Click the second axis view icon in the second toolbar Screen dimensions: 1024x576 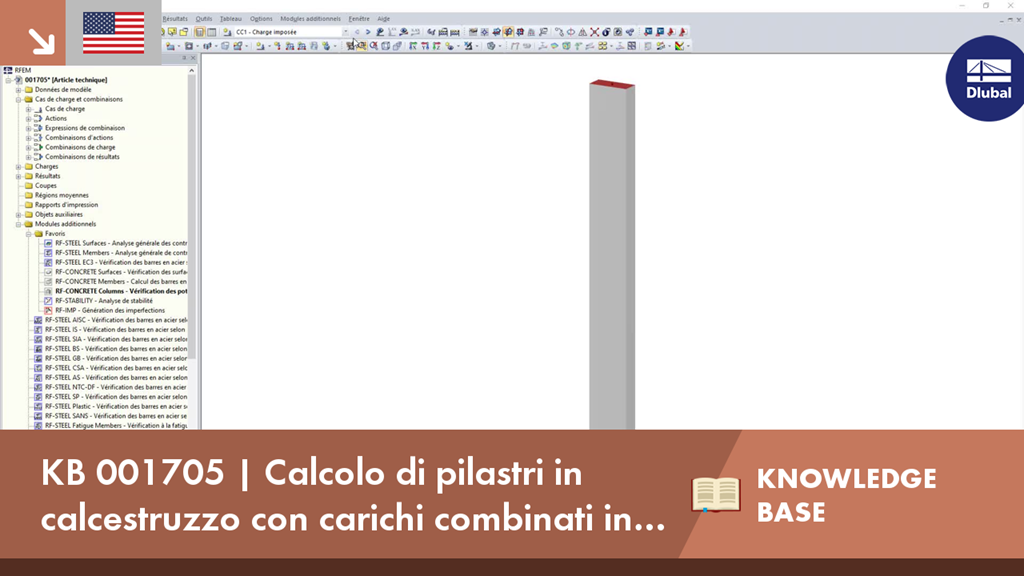tap(424, 46)
